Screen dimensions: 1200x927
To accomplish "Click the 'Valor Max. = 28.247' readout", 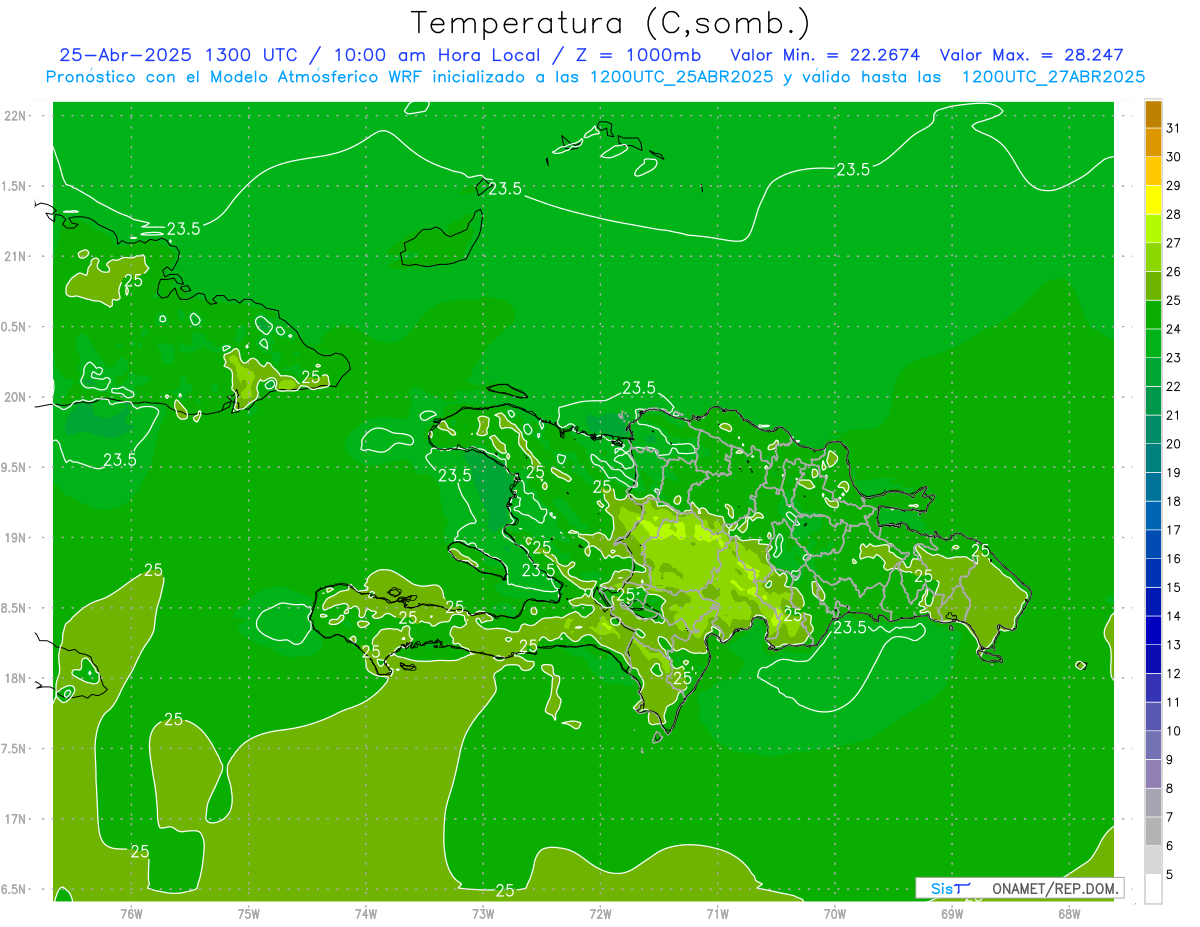I will (1033, 55).
